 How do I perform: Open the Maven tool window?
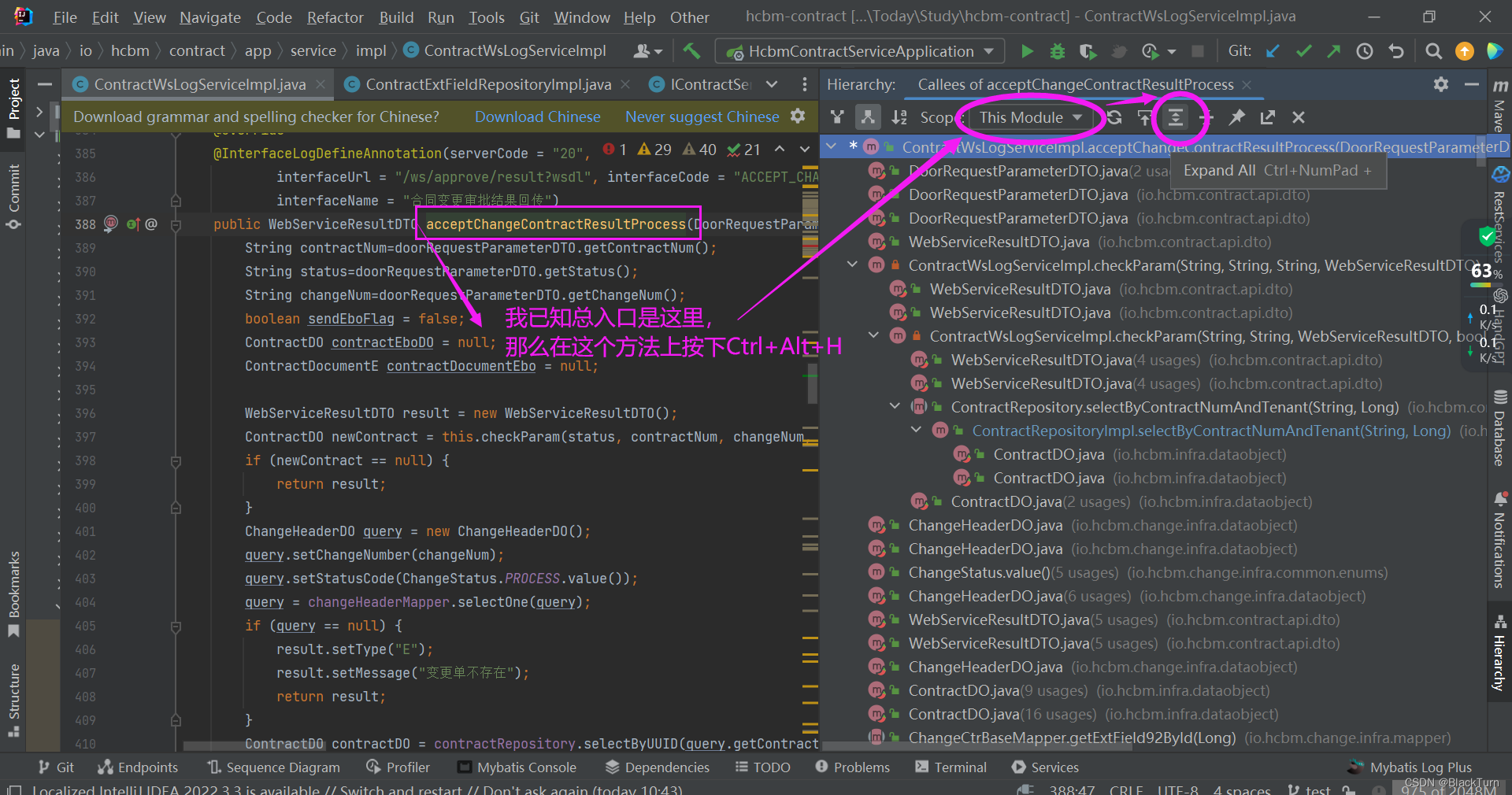point(1499,106)
